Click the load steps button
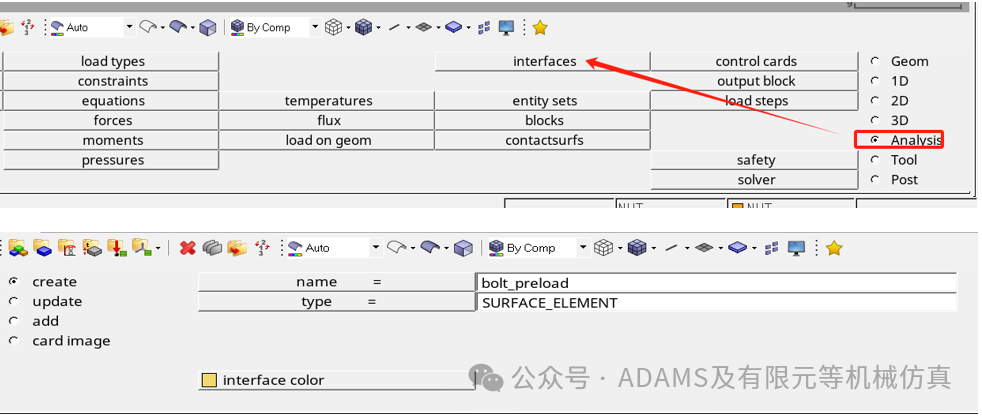982x416 pixels. point(755,101)
